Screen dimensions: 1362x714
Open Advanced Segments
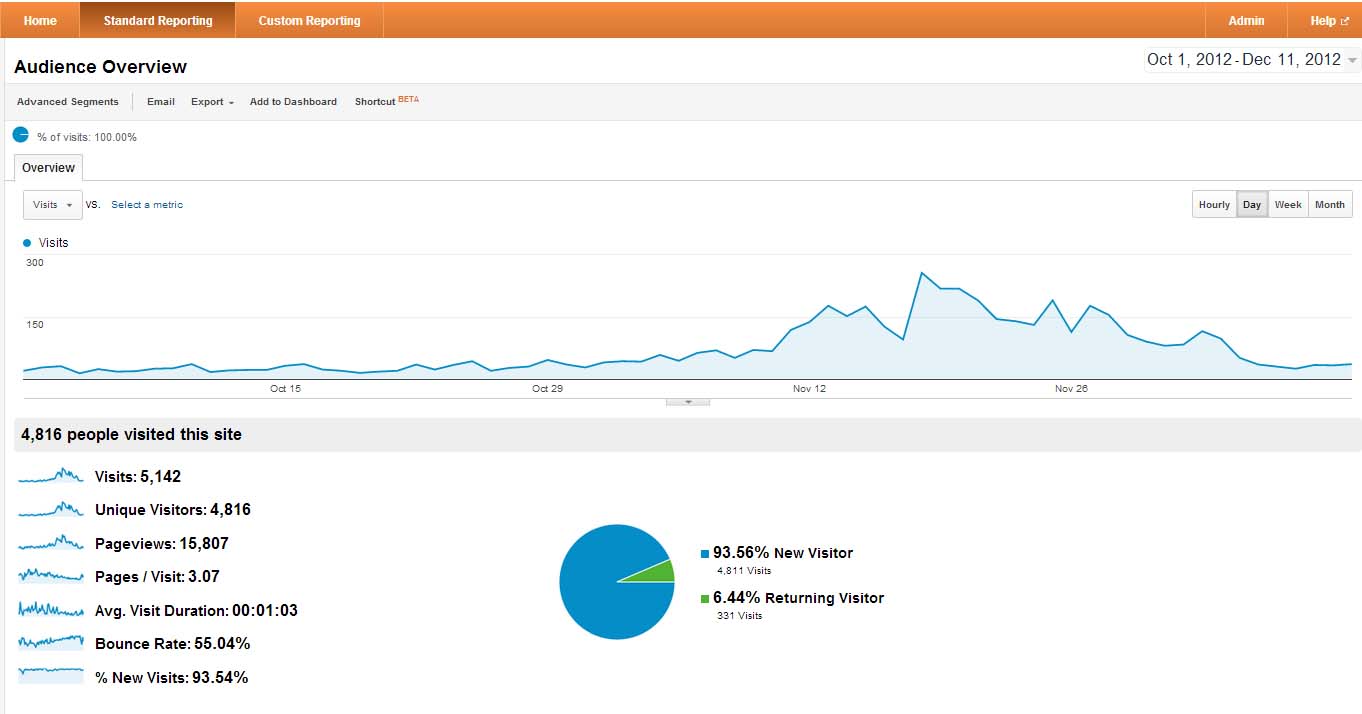(68, 102)
